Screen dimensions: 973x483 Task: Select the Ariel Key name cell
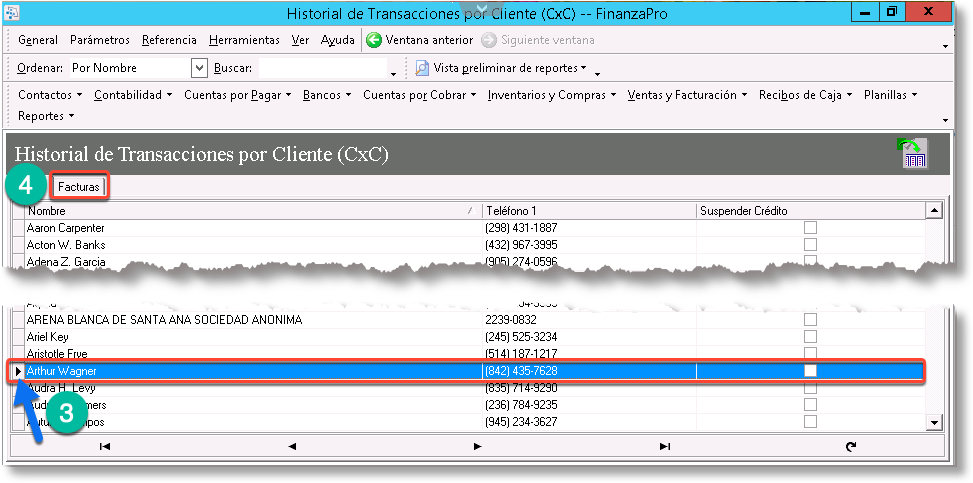point(253,336)
